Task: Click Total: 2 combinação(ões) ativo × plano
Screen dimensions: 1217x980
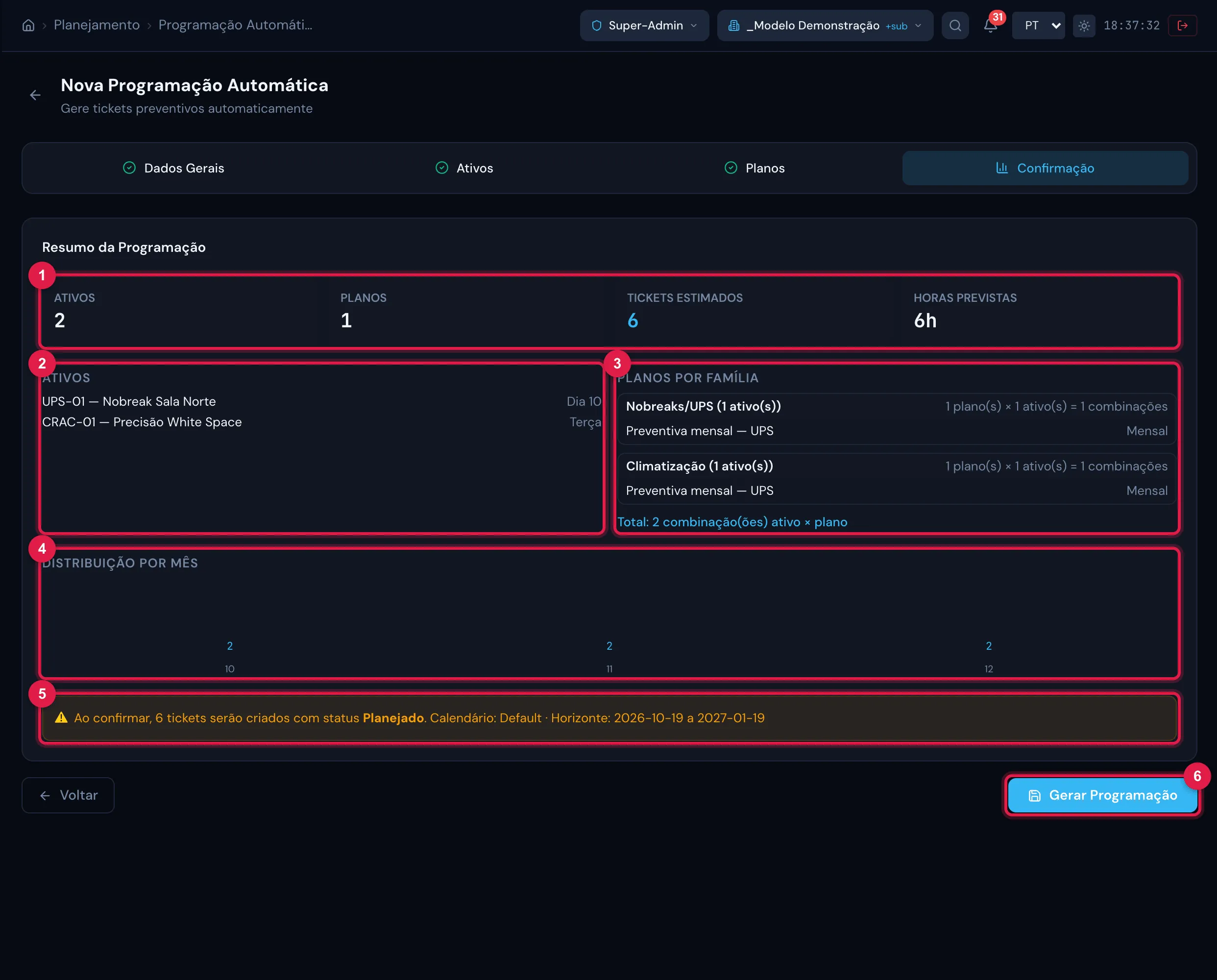Action: pos(732,522)
